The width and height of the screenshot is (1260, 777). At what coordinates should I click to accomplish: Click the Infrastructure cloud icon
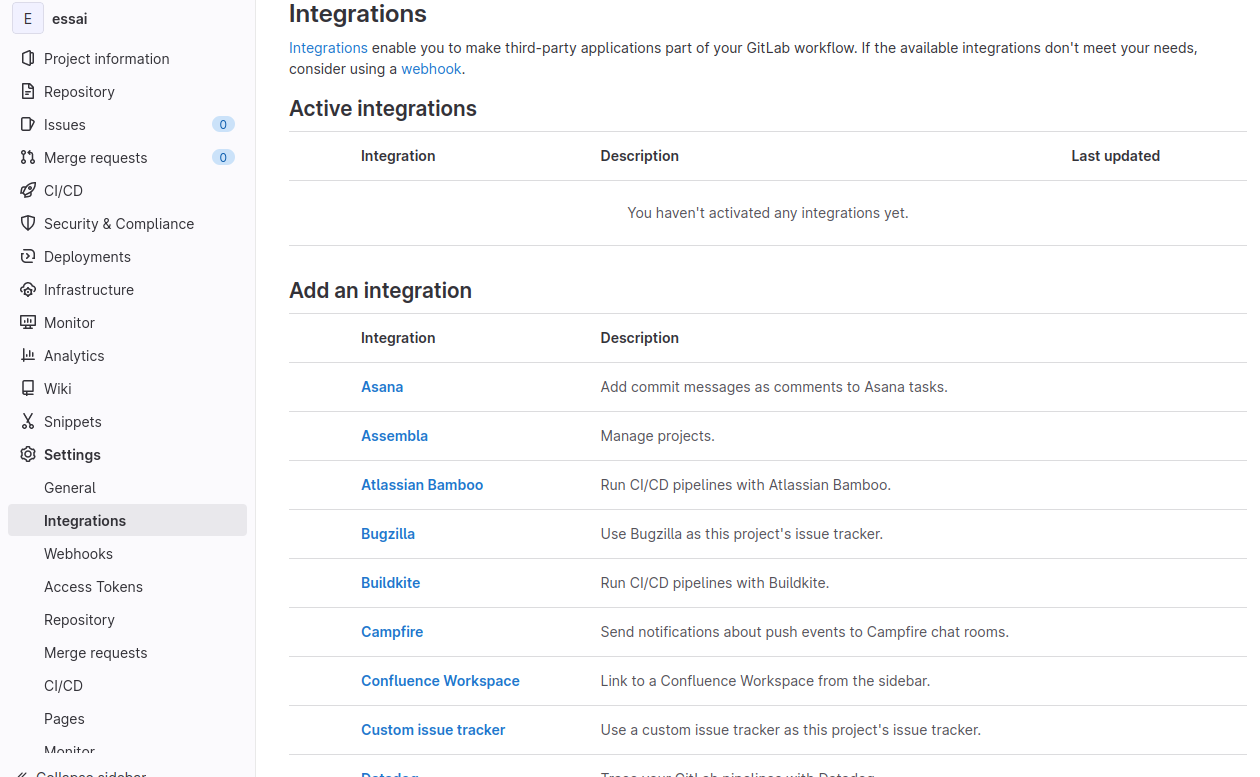[28, 290]
